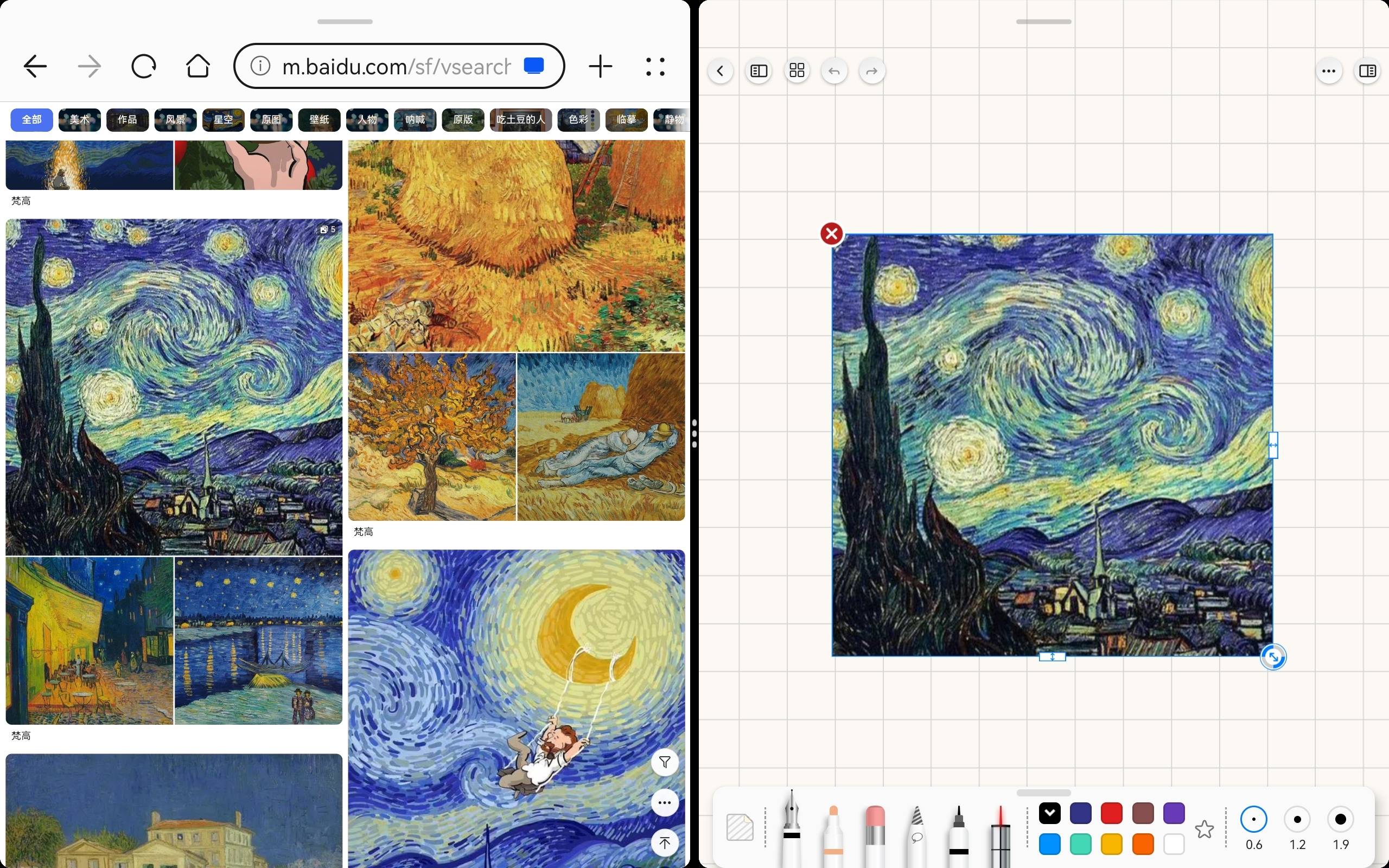The height and width of the screenshot is (868, 1389).
Task: Select the 风景 filter tab
Action: tap(176, 119)
